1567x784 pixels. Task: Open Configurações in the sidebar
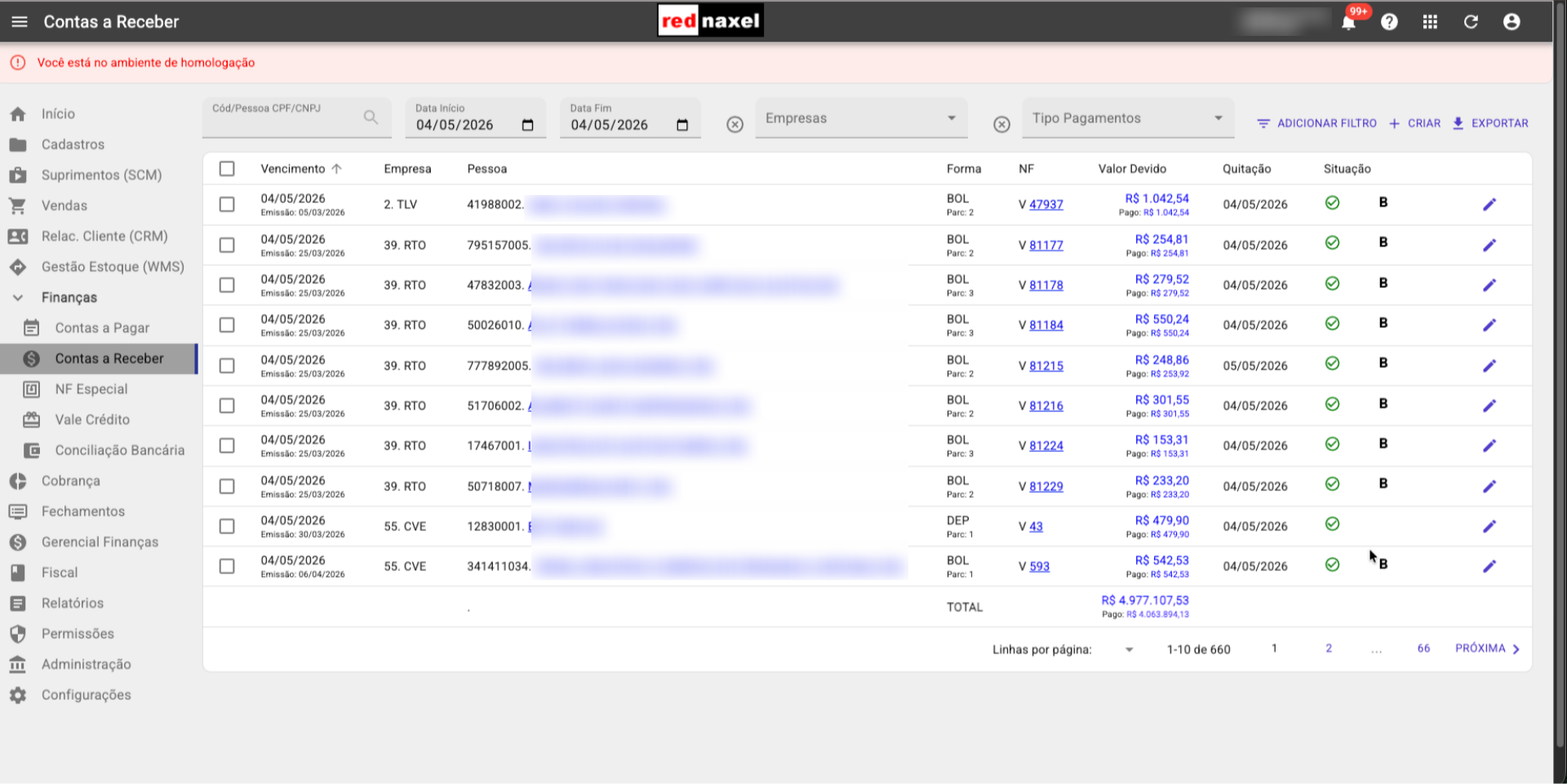100,695
